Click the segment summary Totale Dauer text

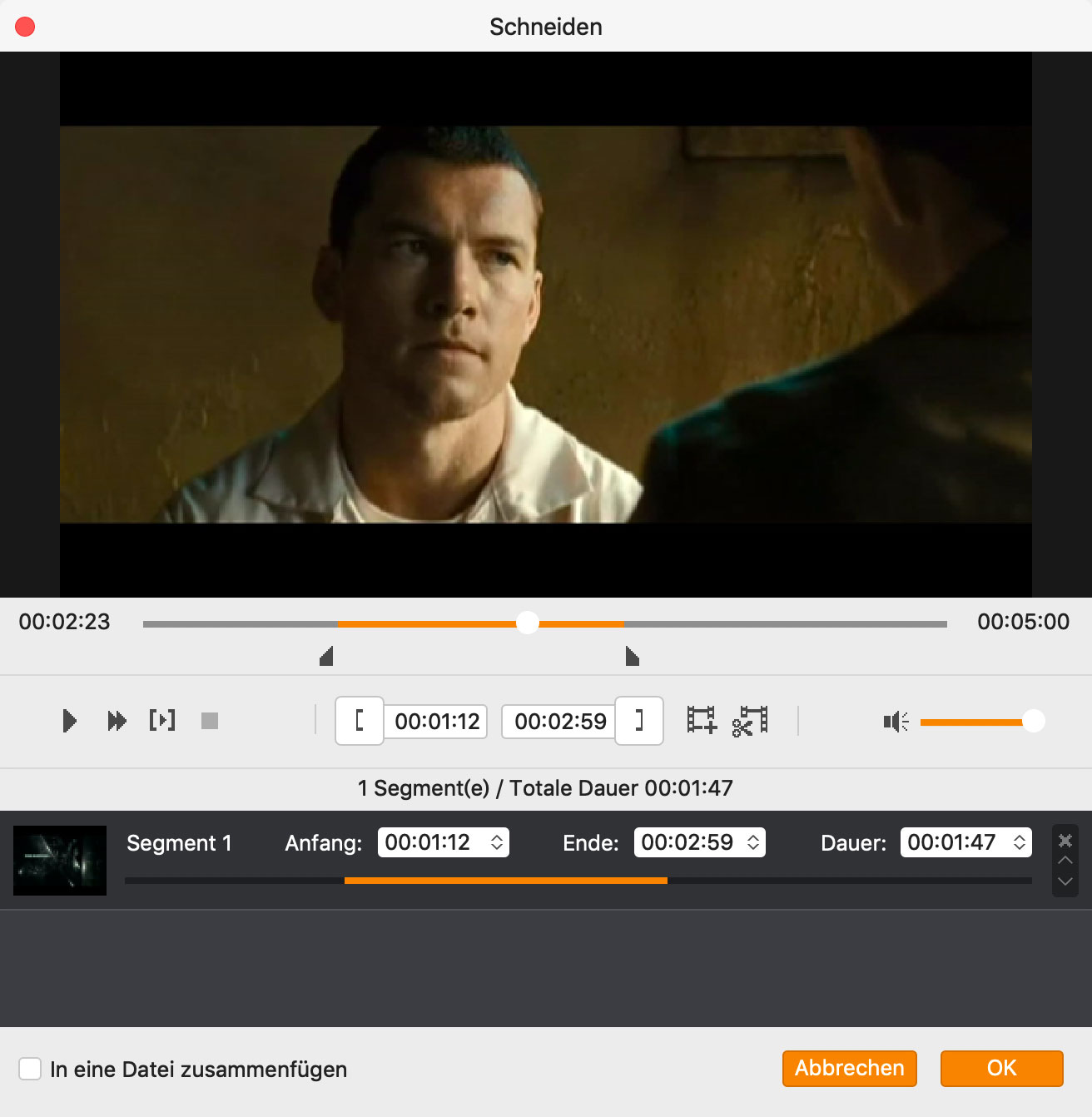(545, 787)
